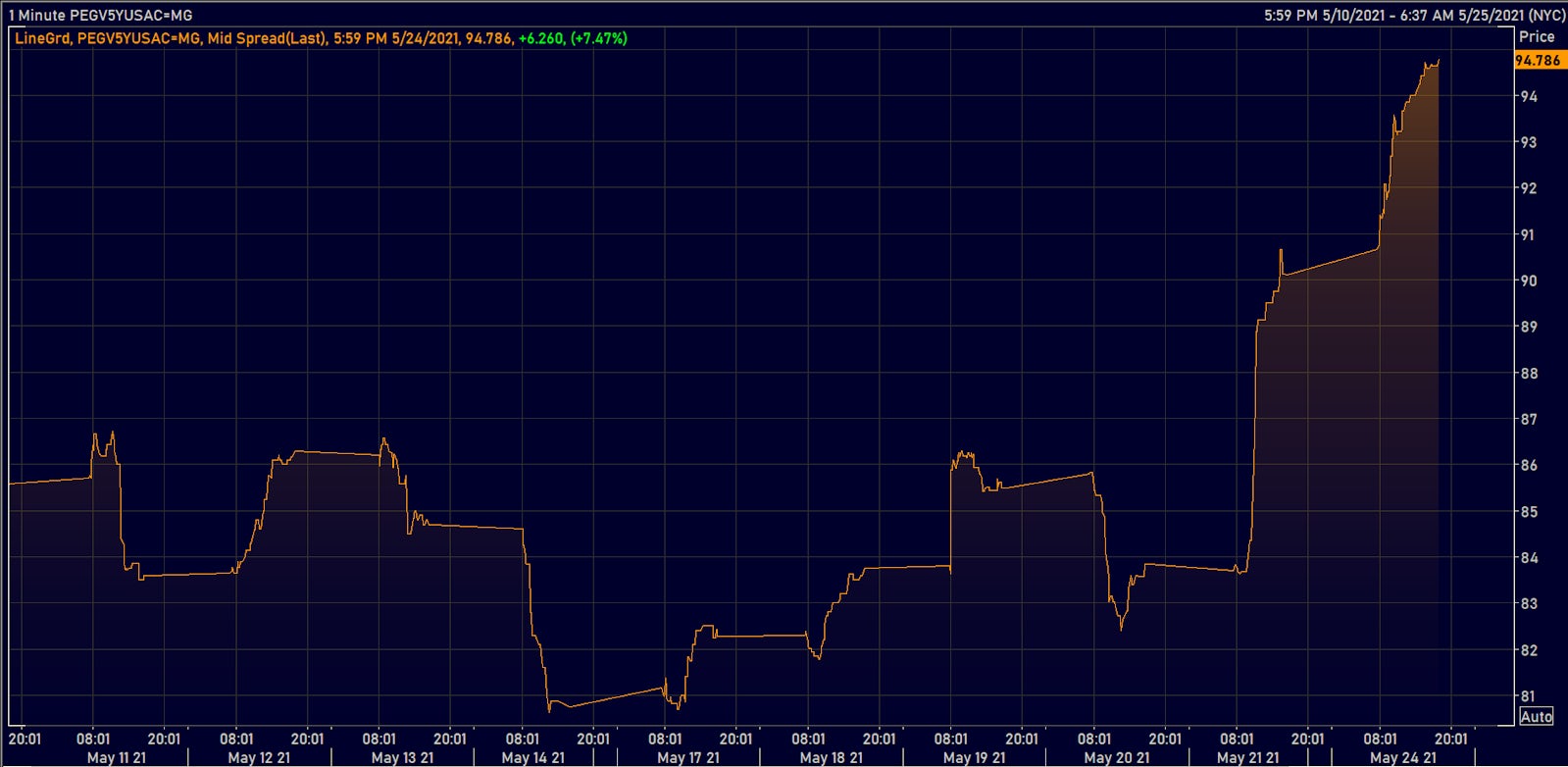Click the May 14 21 date label
The image size is (1568, 767).
pyautogui.click(x=532, y=757)
